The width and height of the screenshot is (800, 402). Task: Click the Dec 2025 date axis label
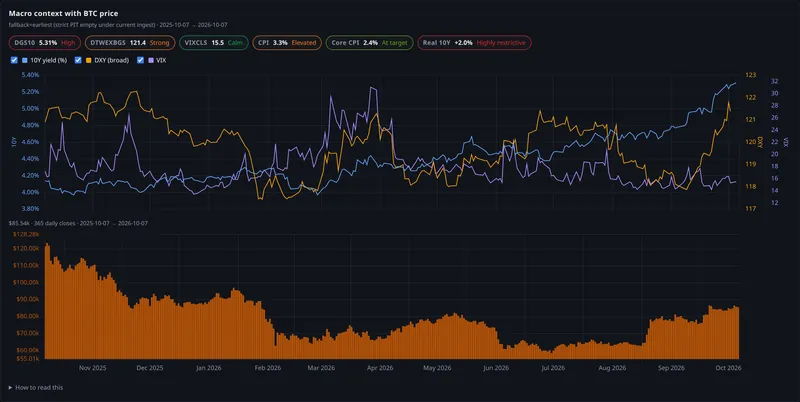[149, 368]
